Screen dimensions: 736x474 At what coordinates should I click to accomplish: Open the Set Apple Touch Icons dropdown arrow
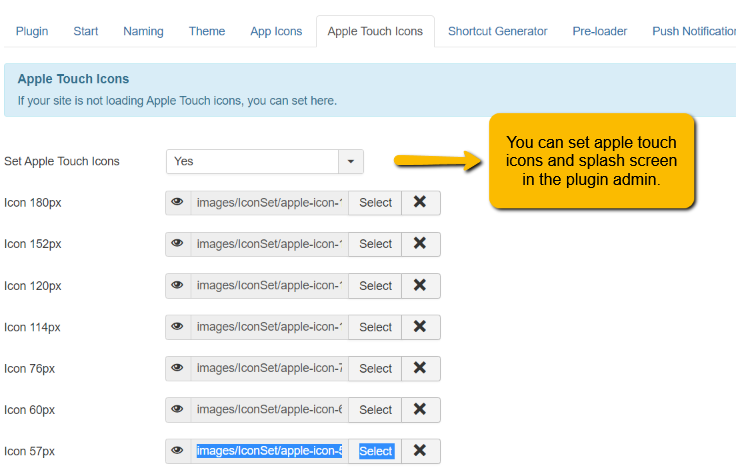click(x=351, y=161)
